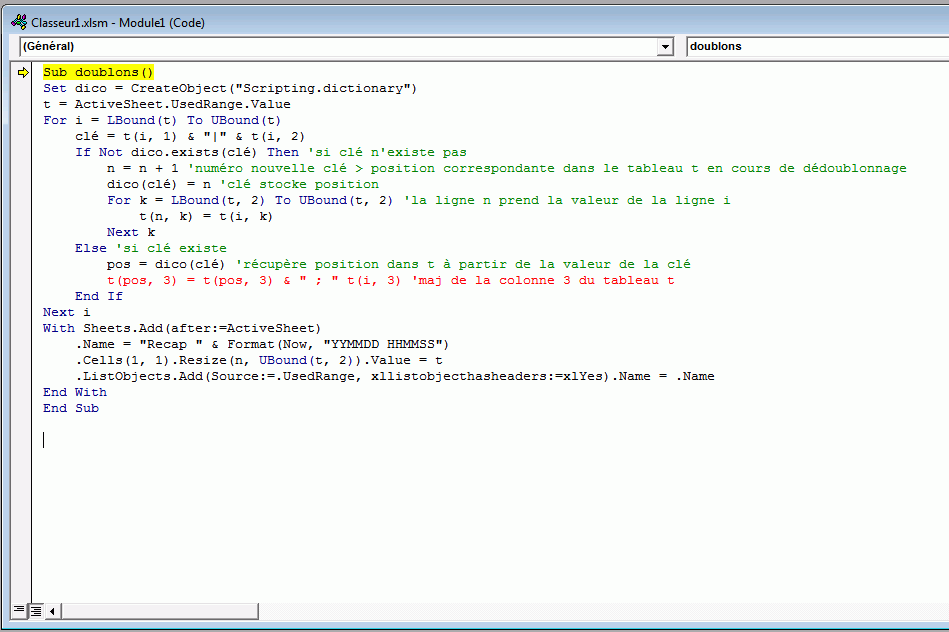Place cursor on highlighted Sub doublons() line

[98, 72]
